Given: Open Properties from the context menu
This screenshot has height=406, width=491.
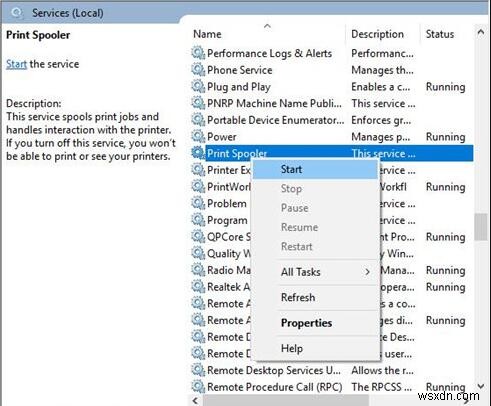Looking at the screenshot, I should tap(315, 323).
